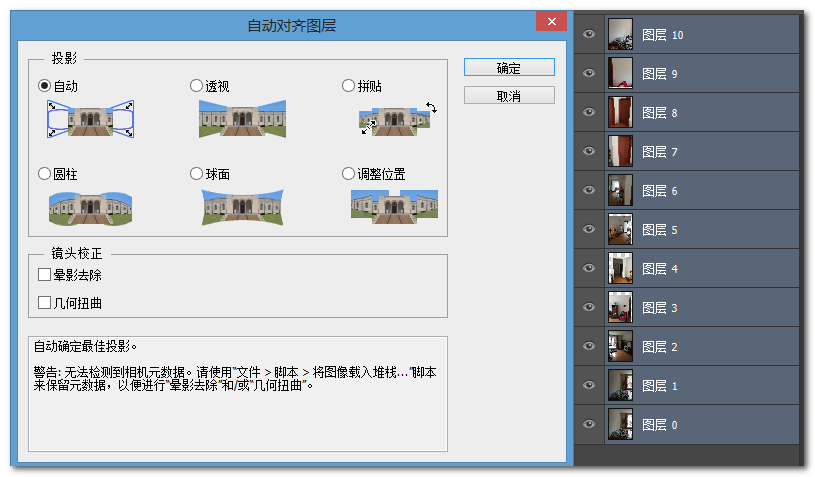
Task: Select the 图层 7 thumbnail
Action: [x=621, y=151]
